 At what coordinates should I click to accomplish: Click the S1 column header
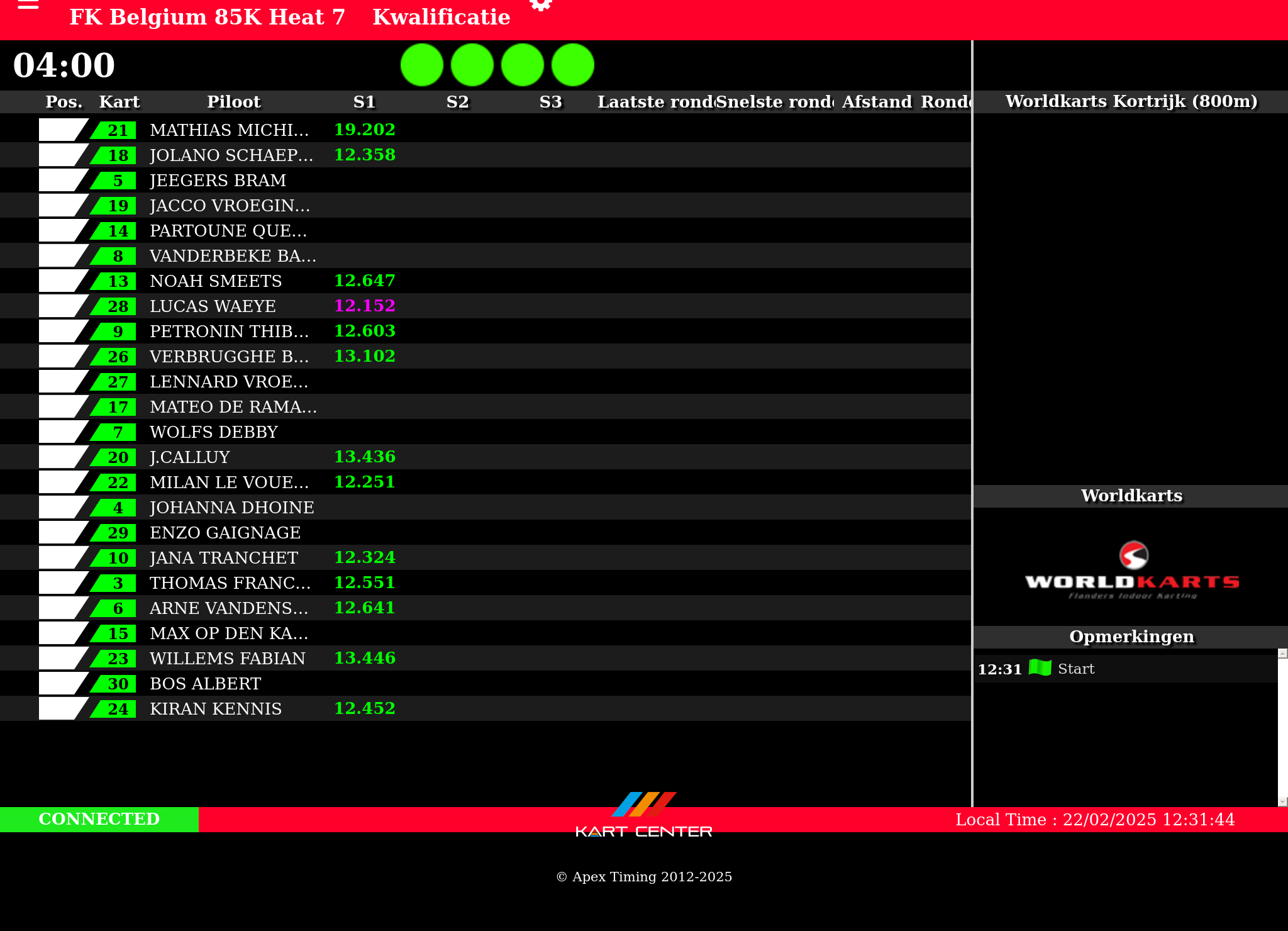(364, 102)
